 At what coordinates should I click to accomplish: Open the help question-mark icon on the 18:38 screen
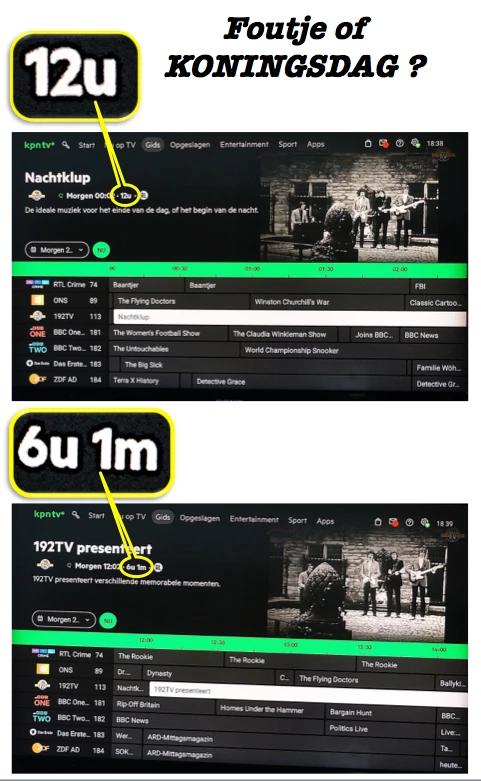click(x=399, y=143)
